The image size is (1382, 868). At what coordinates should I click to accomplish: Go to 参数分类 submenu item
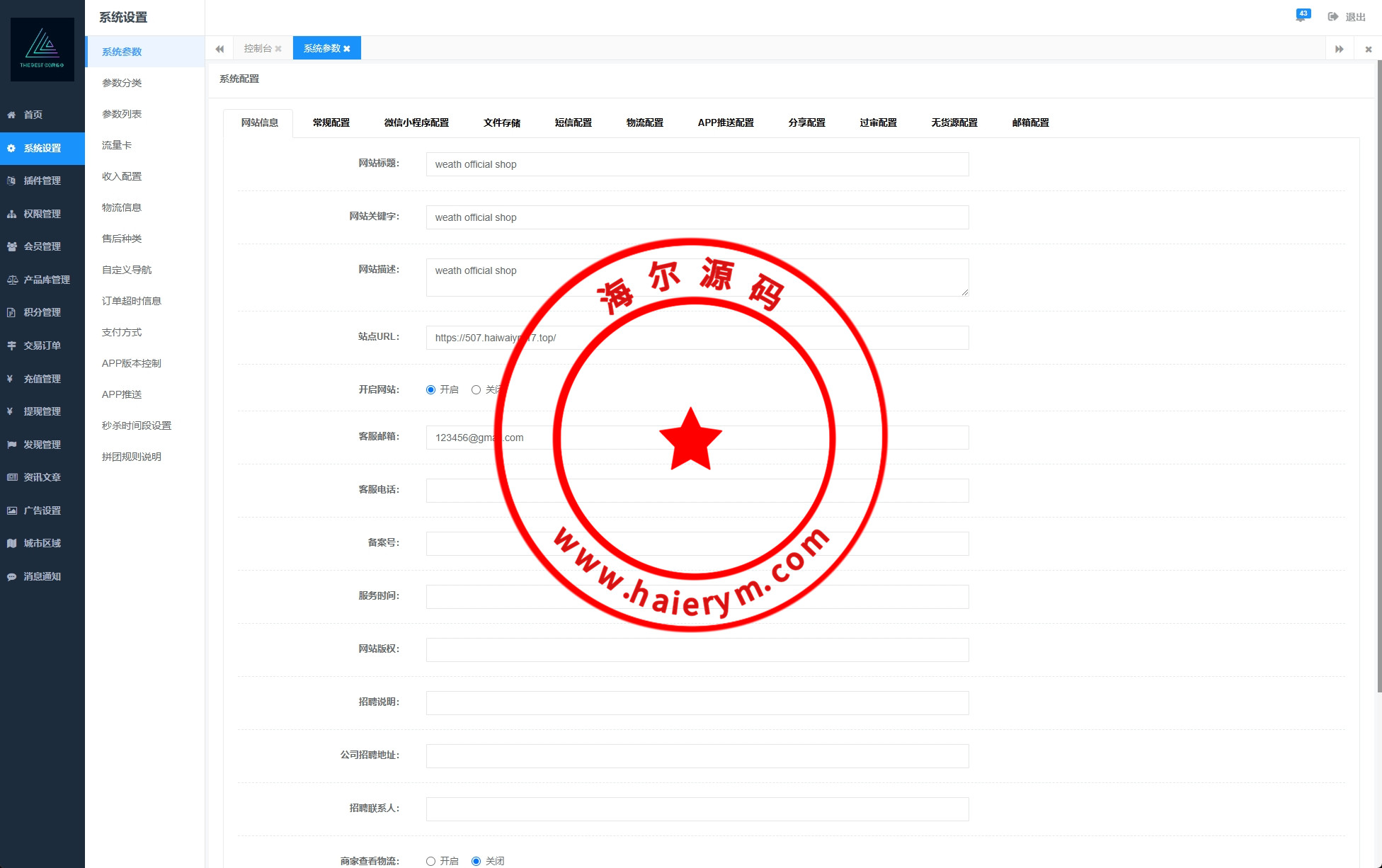click(x=122, y=83)
